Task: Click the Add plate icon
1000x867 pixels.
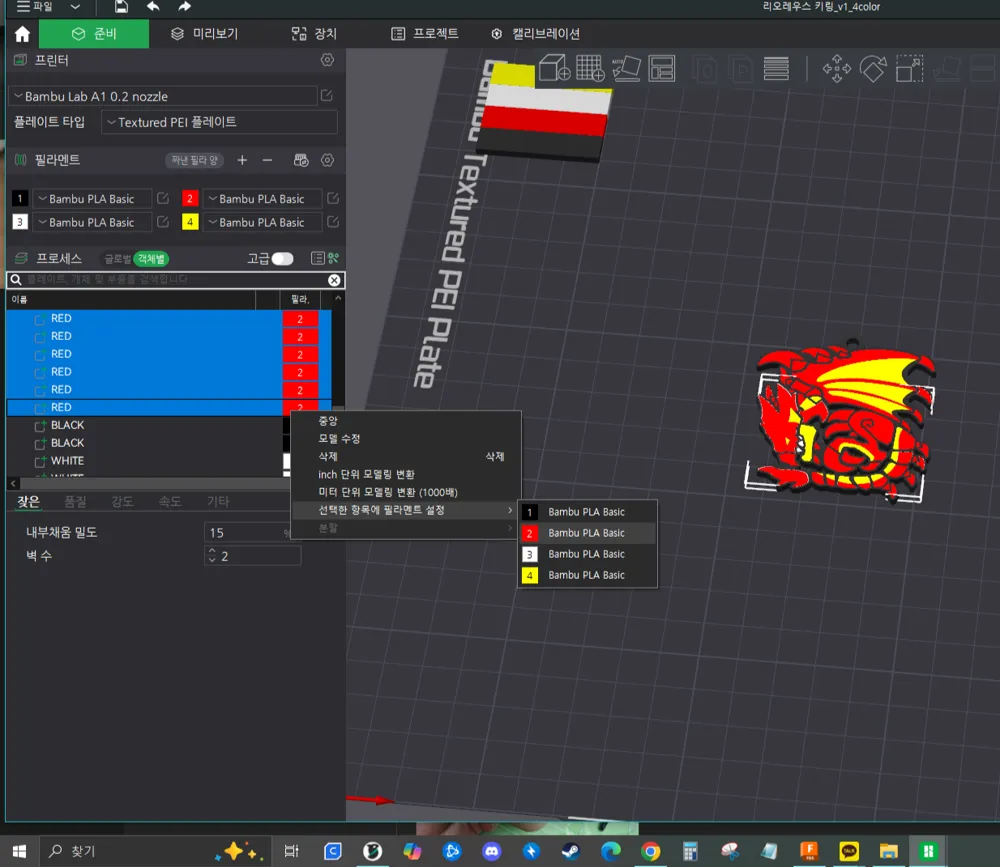Action: coord(590,68)
